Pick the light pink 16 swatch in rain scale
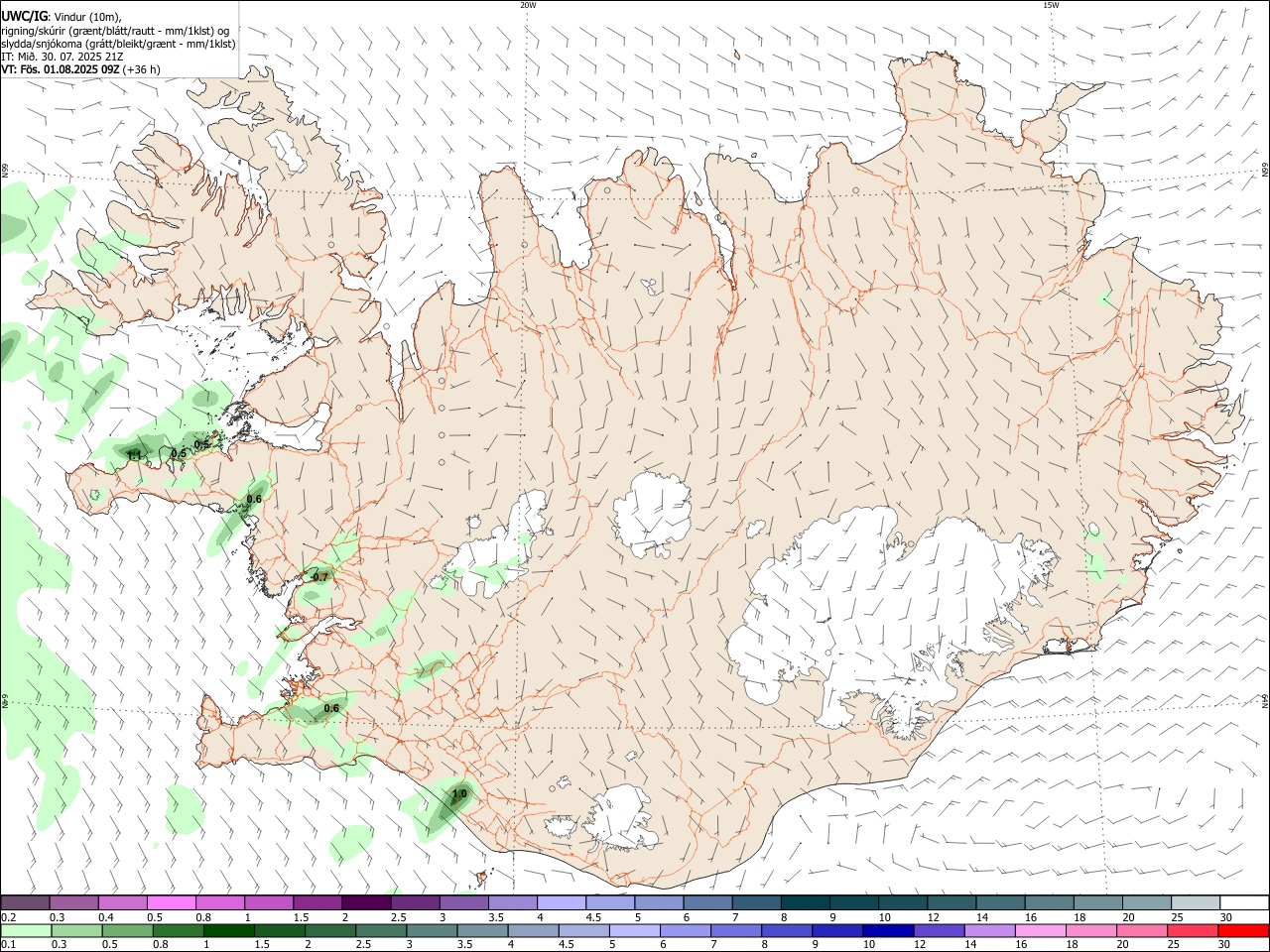 1040,931
